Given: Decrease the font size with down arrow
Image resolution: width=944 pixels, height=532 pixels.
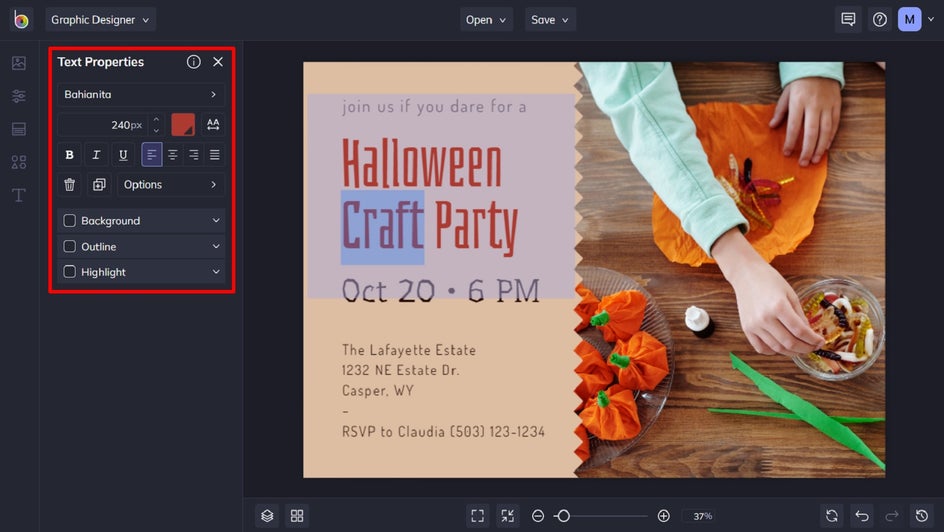Looking at the screenshot, I should point(156,131).
